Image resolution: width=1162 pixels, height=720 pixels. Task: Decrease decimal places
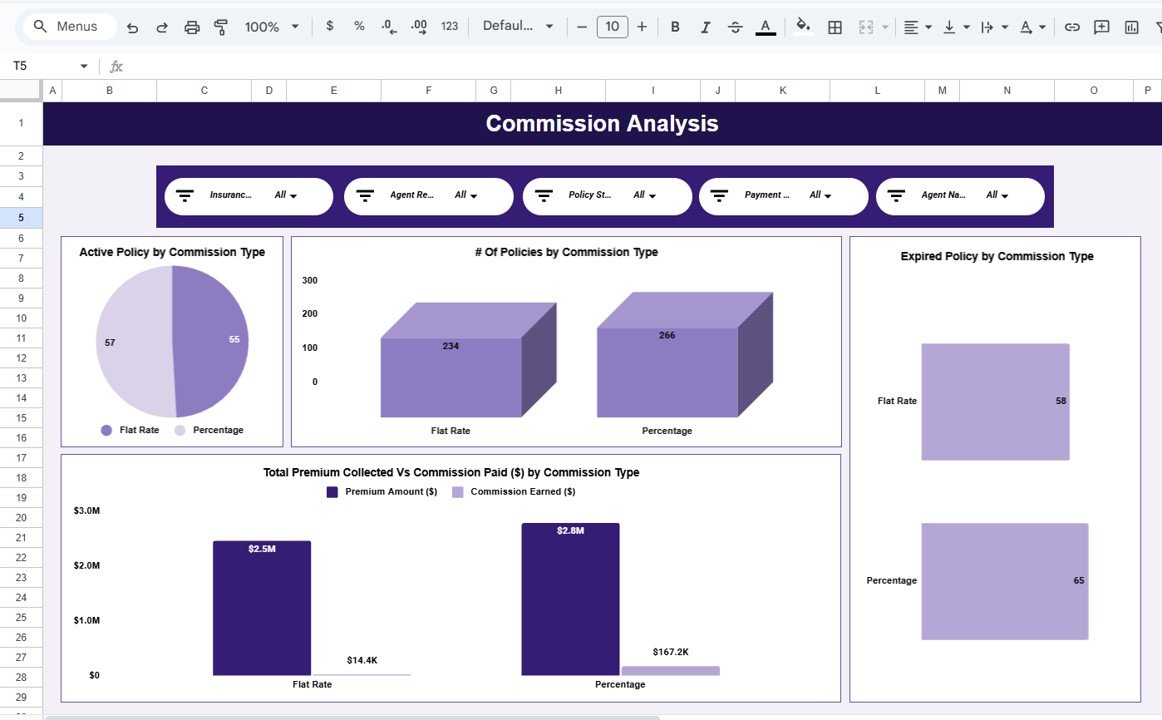pyautogui.click(x=389, y=26)
